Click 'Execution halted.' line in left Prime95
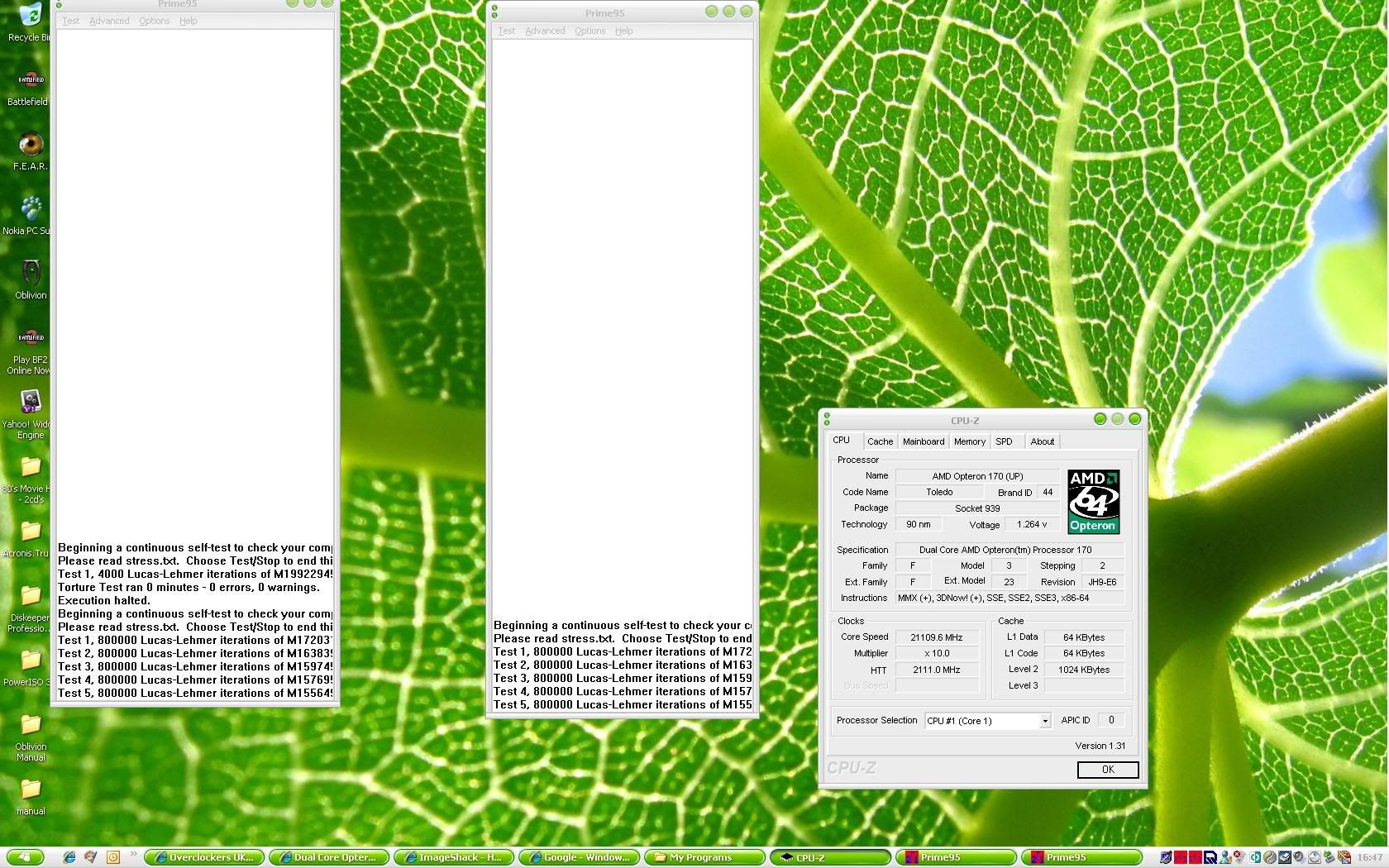 104,600
